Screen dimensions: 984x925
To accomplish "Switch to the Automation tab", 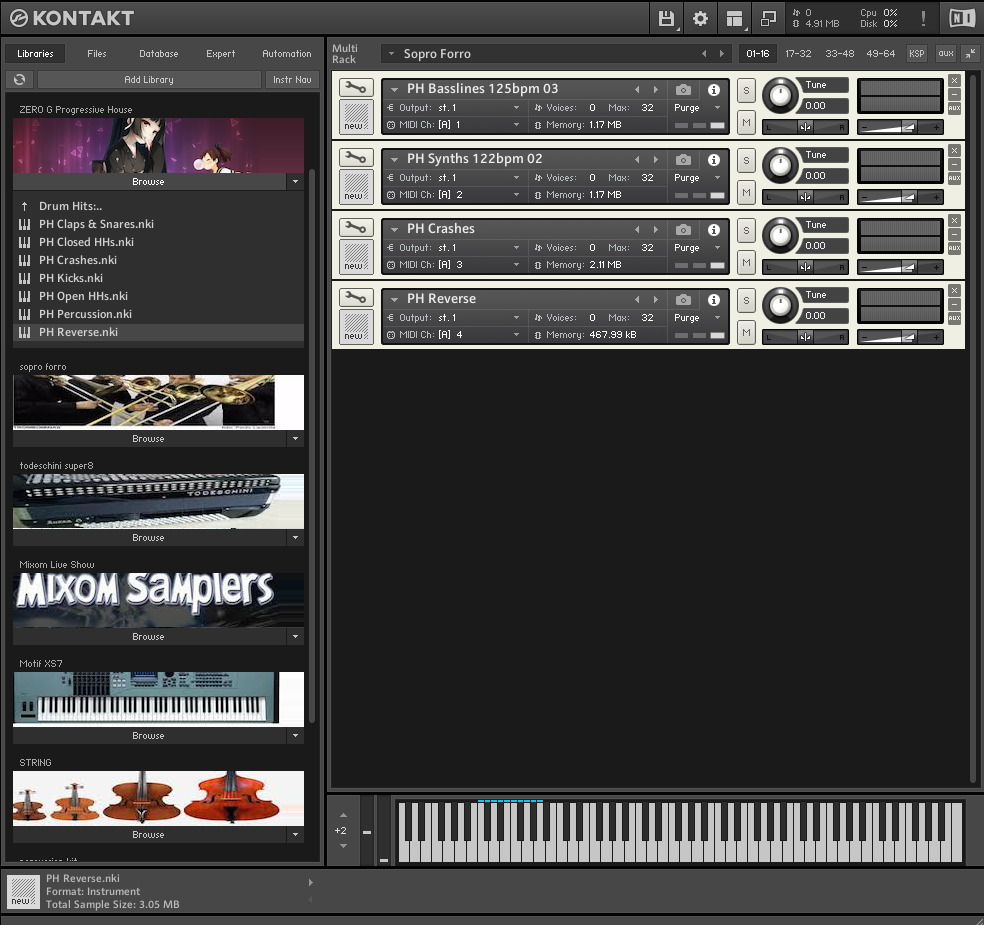I will tap(287, 54).
